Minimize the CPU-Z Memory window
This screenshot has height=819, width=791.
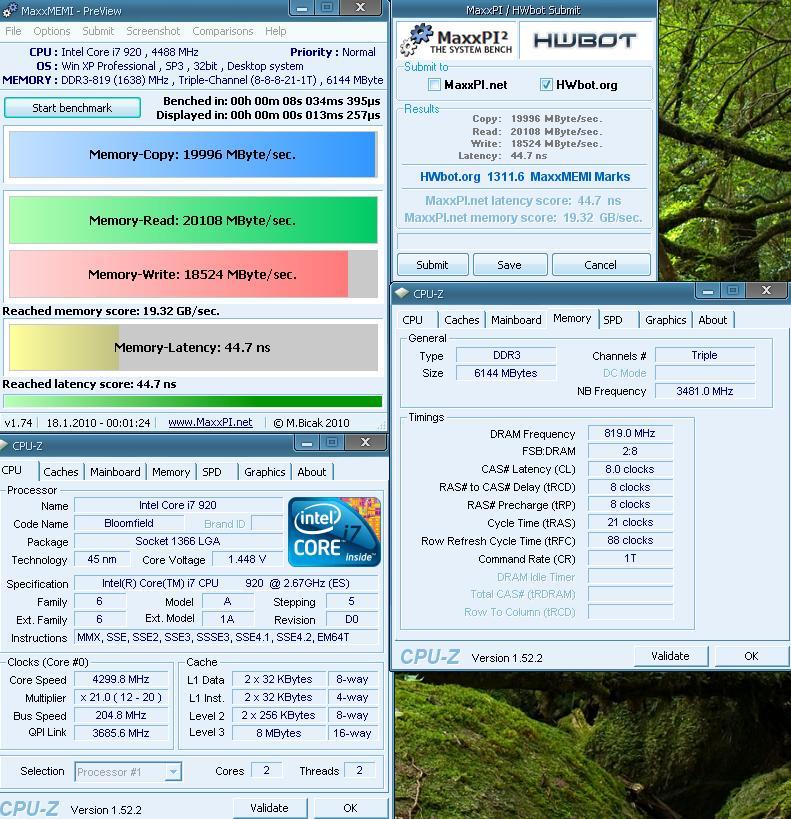coord(707,290)
